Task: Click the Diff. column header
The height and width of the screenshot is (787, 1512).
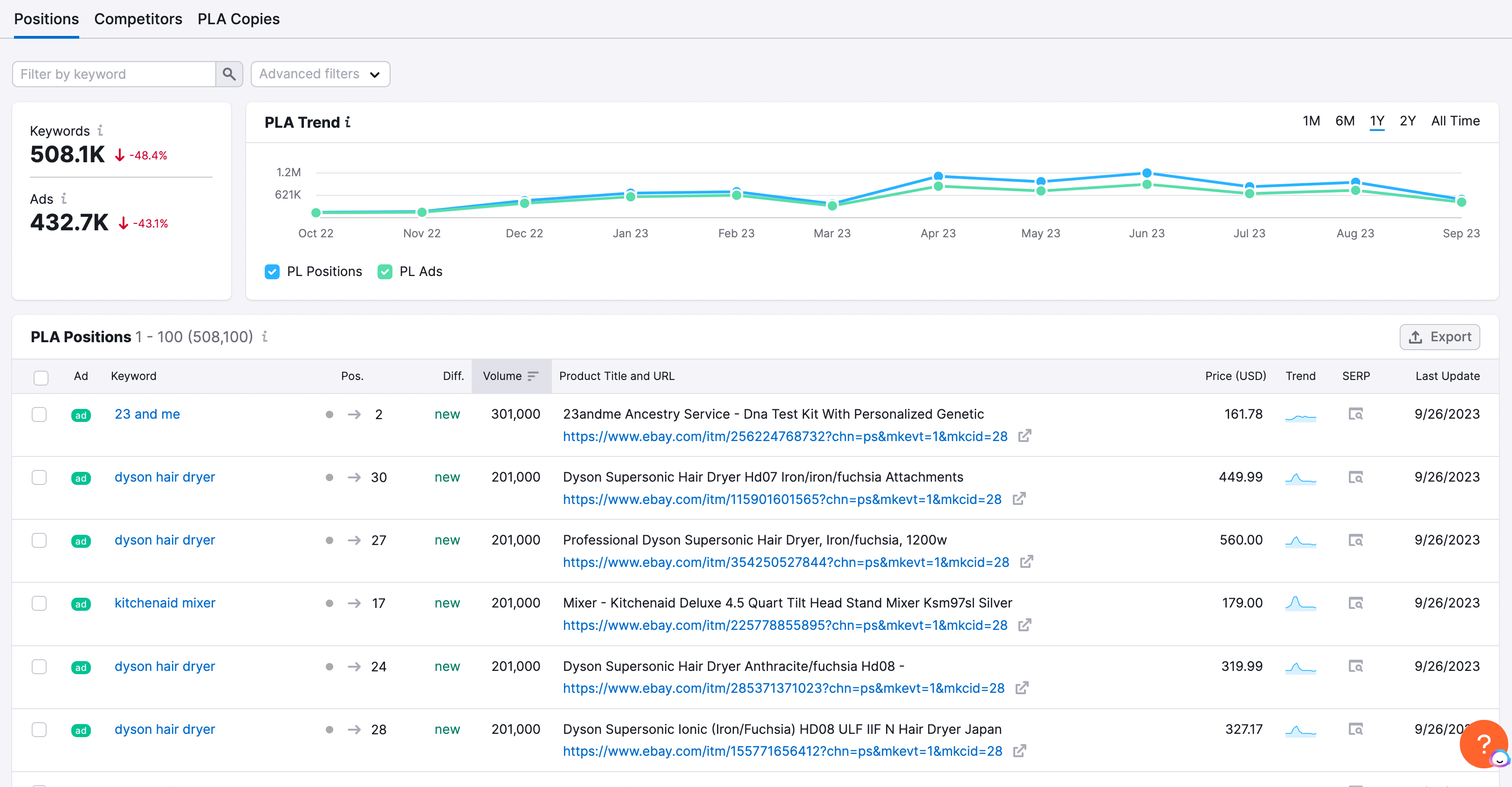Action: pyautogui.click(x=453, y=376)
